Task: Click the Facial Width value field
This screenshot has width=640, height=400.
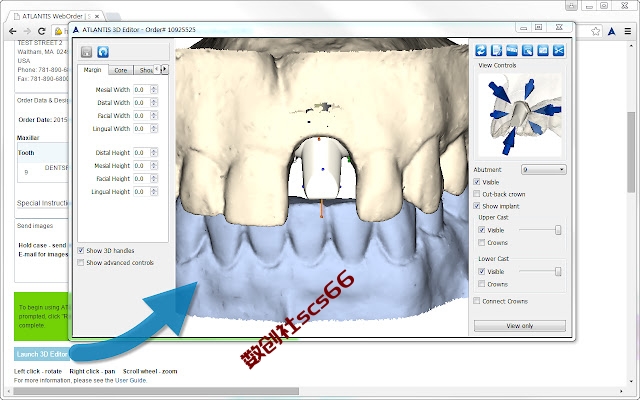Action: 142,116
